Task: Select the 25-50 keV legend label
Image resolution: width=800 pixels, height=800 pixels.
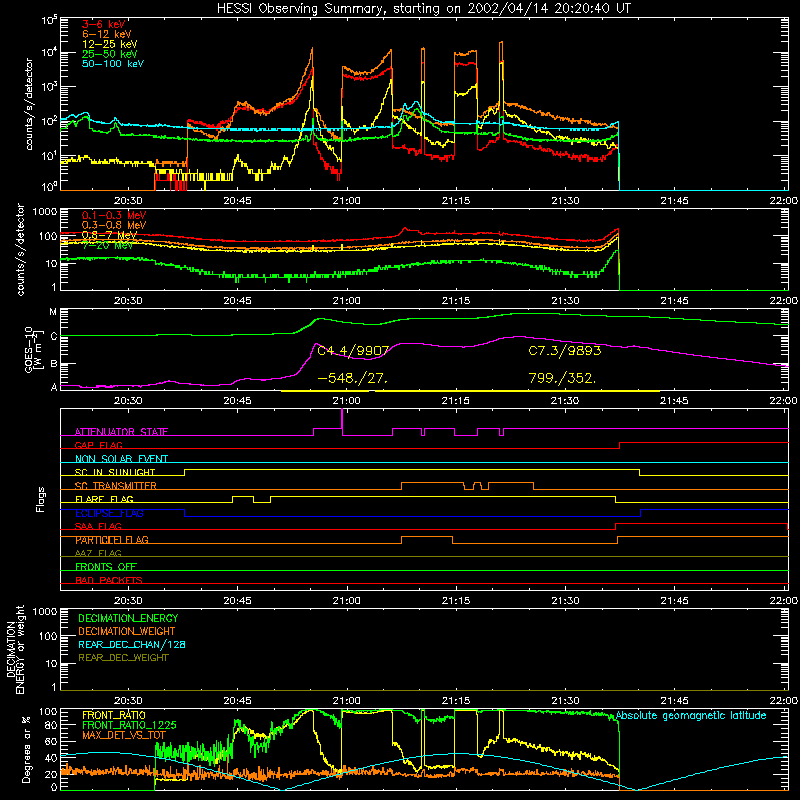Action: 109,54
